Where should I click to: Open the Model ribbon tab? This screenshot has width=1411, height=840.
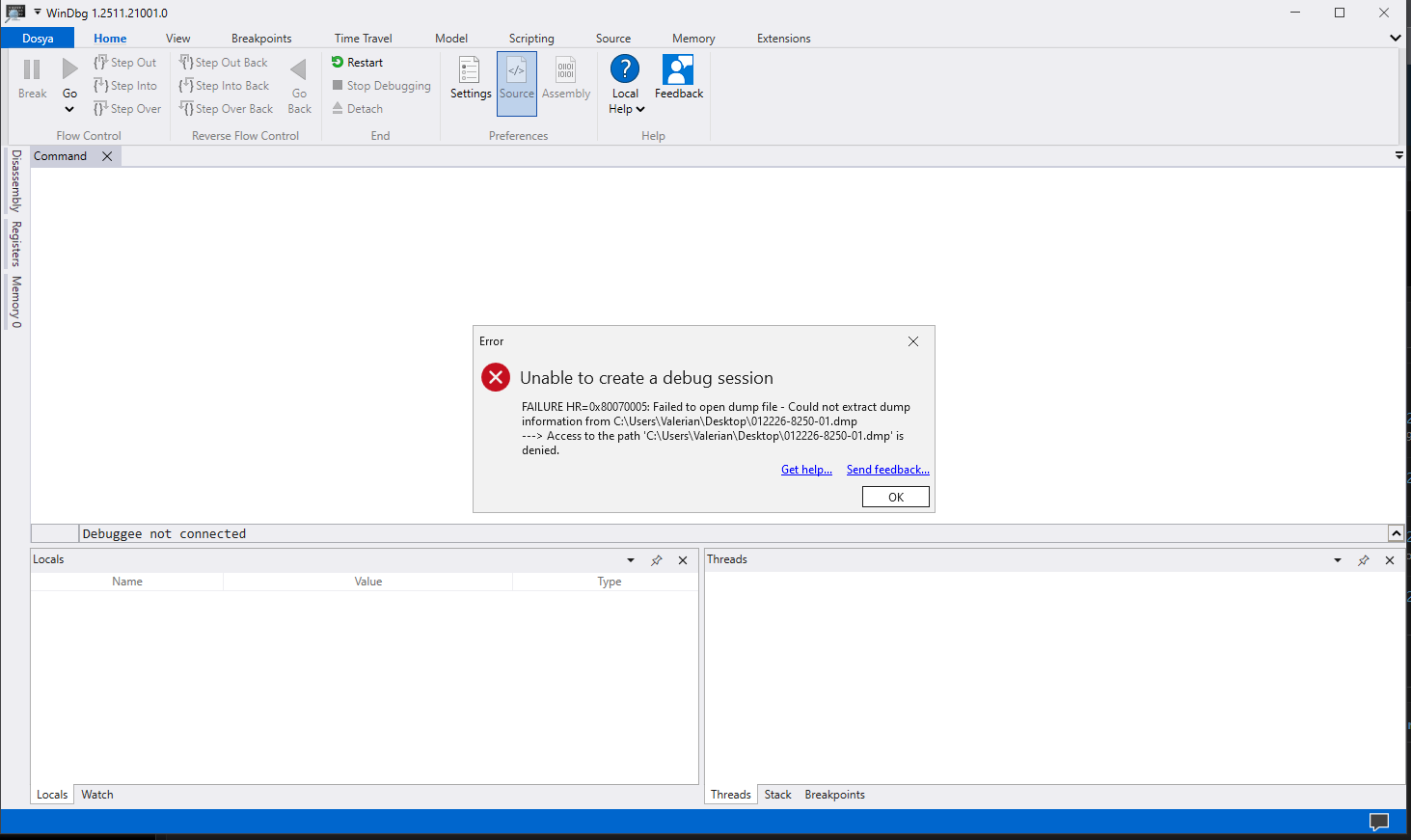coord(451,39)
